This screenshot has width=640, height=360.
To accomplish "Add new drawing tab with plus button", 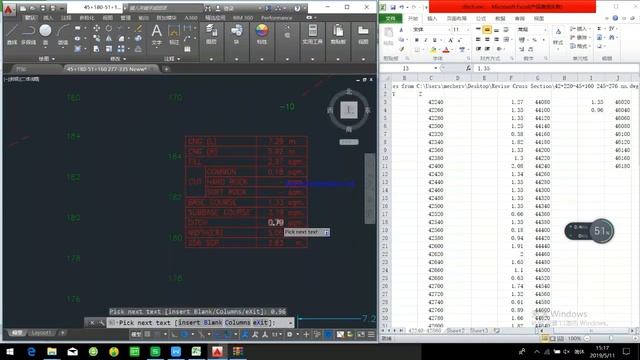I will (x=167, y=69).
